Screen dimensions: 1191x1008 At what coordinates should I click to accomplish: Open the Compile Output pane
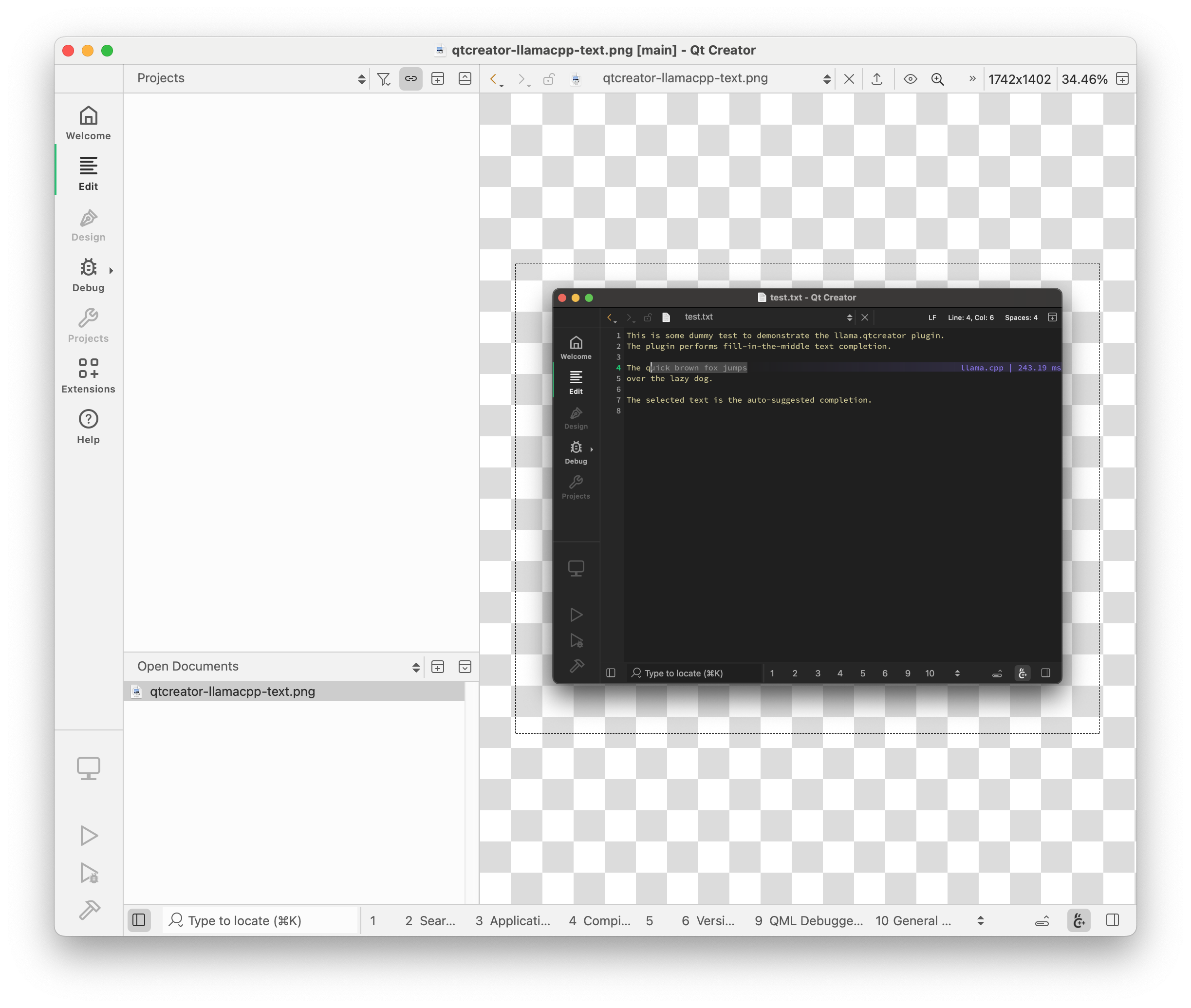(x=599, y=920)
